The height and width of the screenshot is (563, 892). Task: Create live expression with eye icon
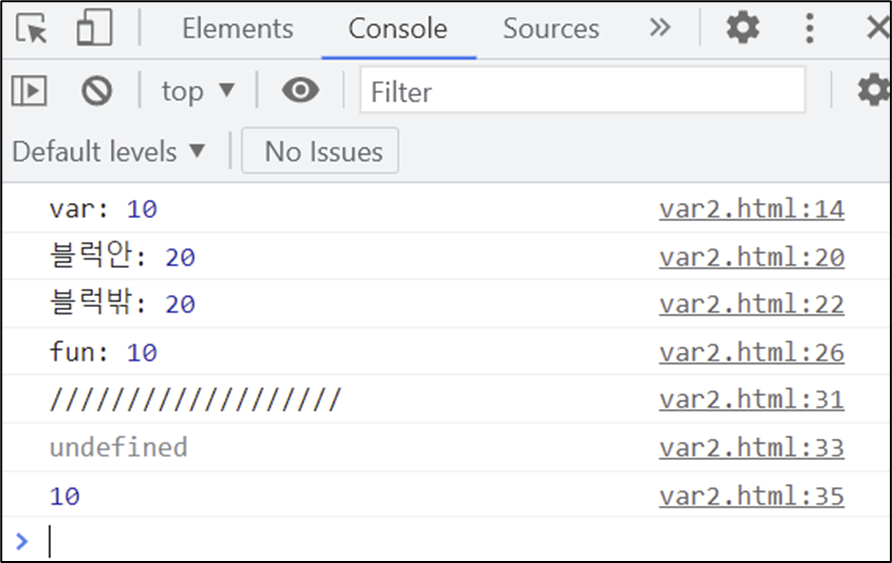tap(300, 90)
